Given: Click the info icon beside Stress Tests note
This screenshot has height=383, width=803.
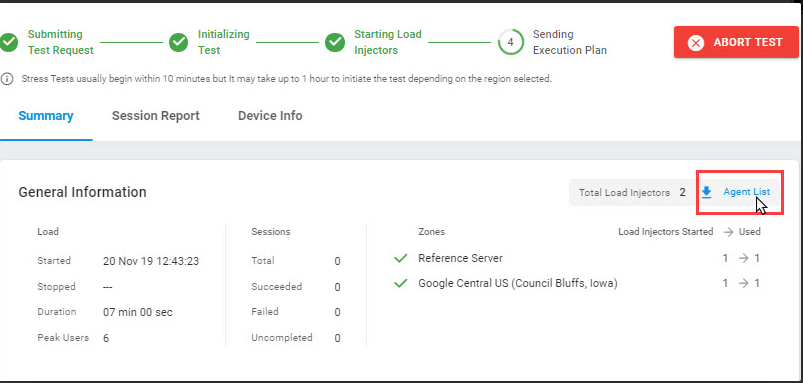Looking at the screenshot, I should 7,79.
